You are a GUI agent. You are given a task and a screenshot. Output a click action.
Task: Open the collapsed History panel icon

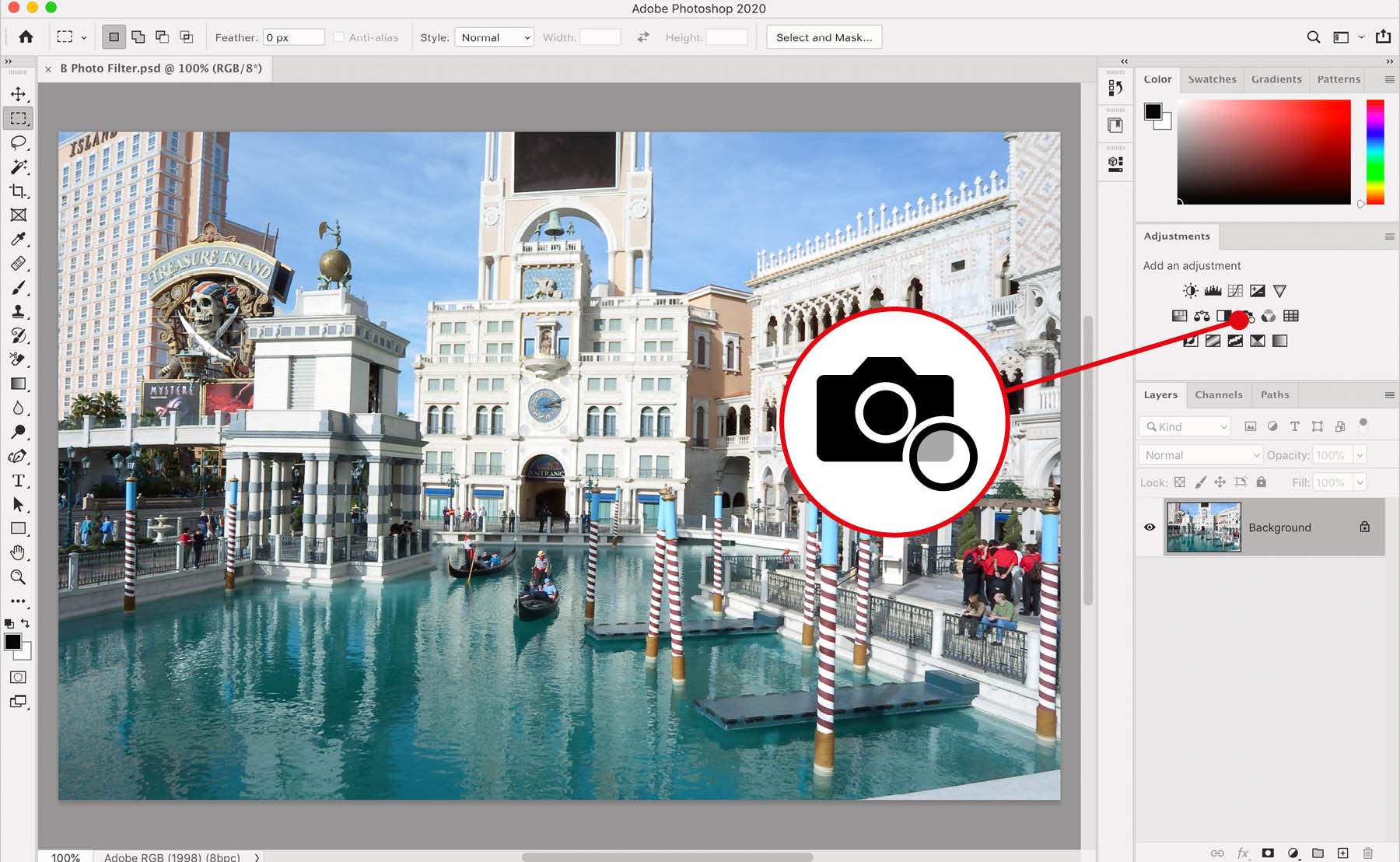pos(1115,88)
